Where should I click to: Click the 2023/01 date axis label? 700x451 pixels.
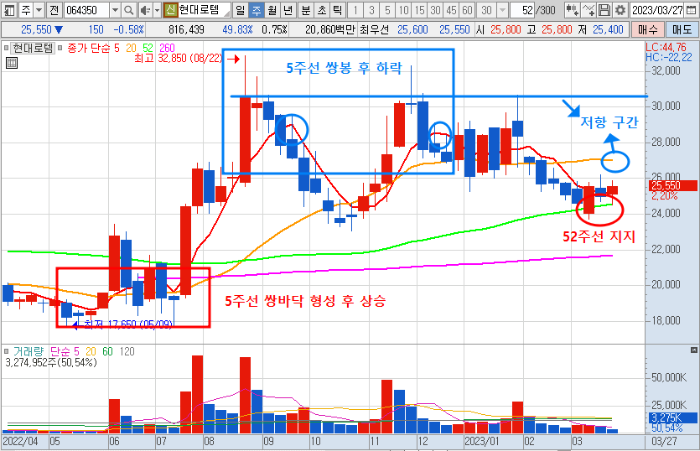tap(482, 442)
